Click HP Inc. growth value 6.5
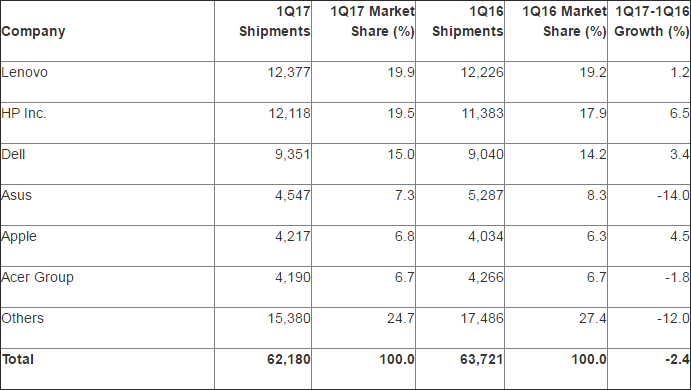The width and height of the screenshot is (691, 390). [x=680, y=113]
